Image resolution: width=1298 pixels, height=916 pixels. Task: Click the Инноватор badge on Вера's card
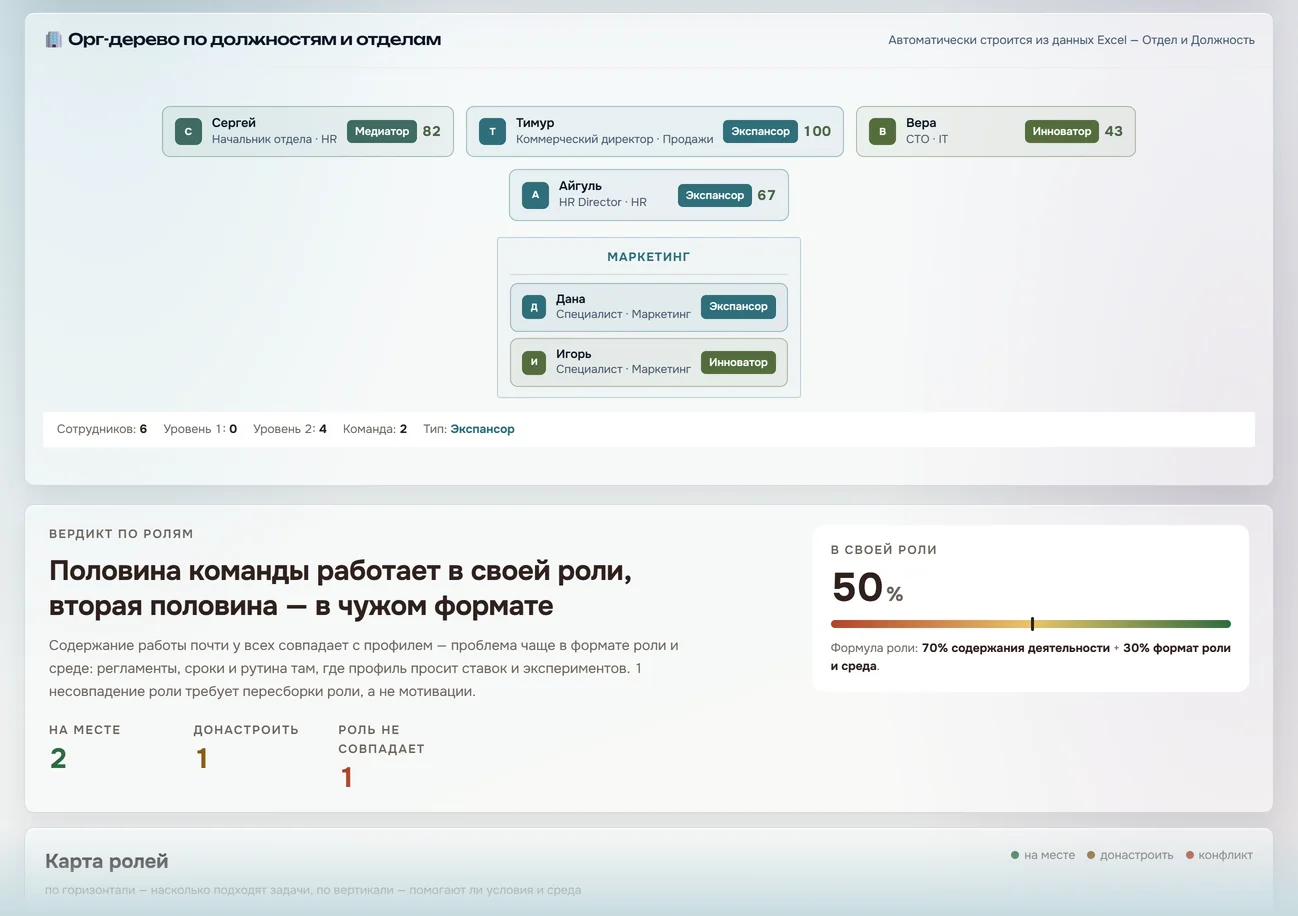(1062, 131)
